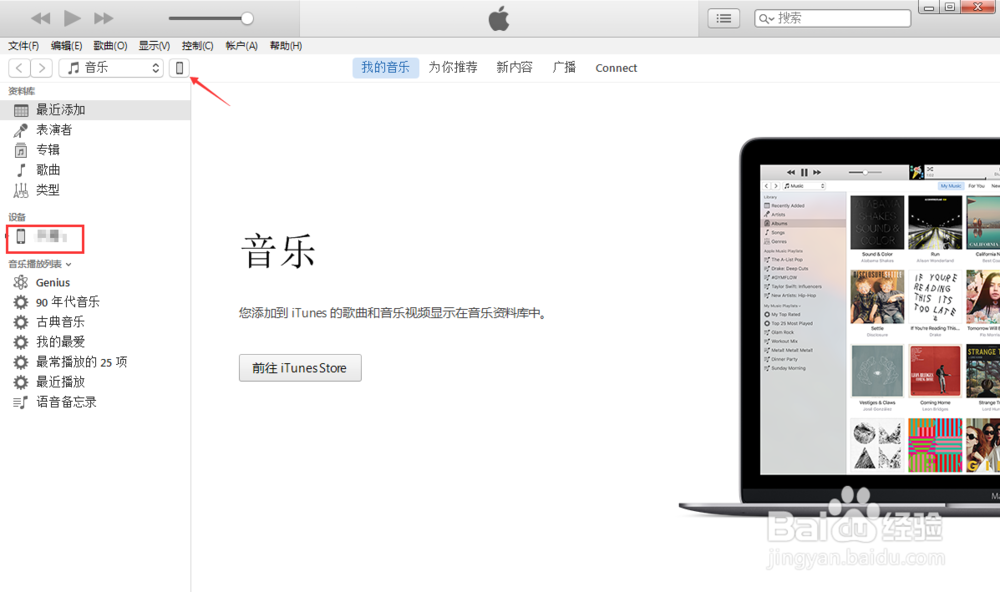Click the 类型 label text
Screen dimensions: 1000x592
[x=48, y=190]
